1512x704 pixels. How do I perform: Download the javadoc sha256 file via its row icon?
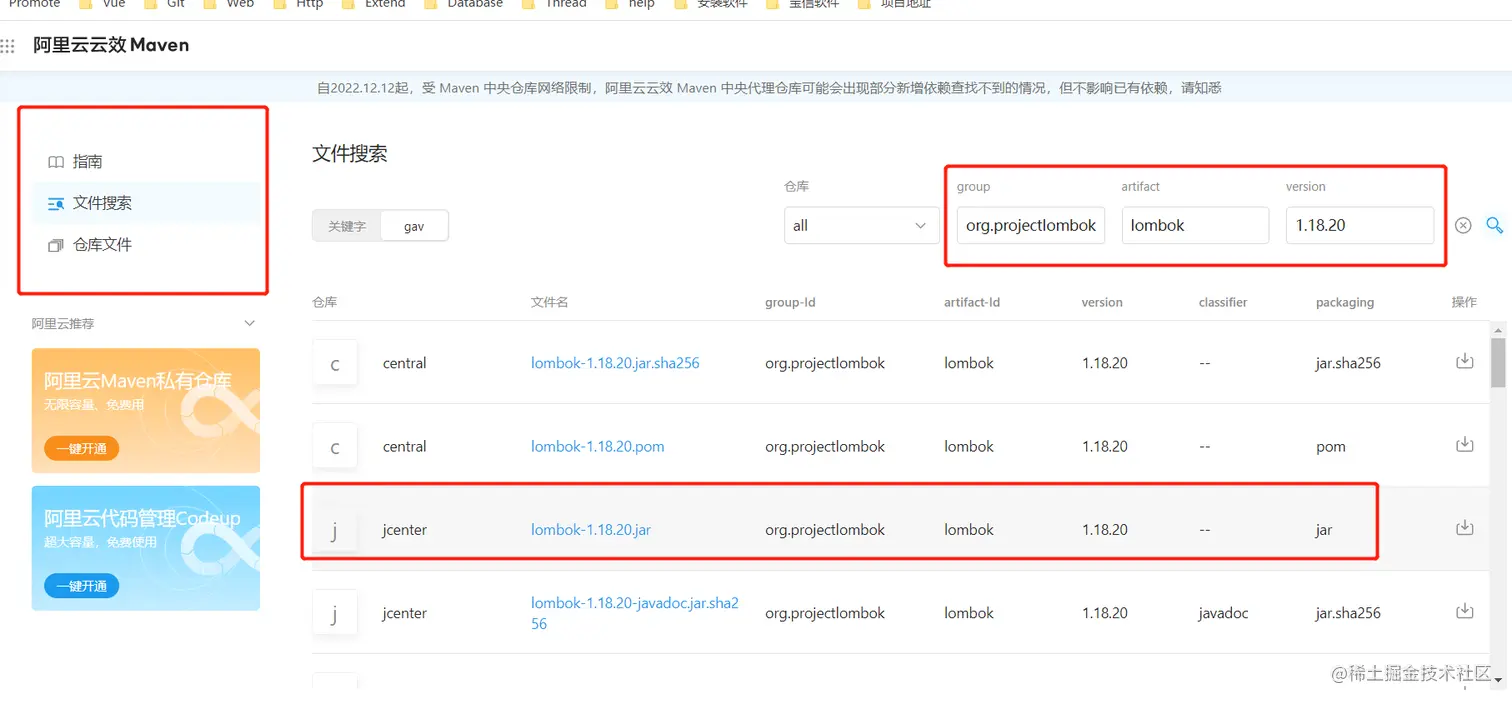1465,610
